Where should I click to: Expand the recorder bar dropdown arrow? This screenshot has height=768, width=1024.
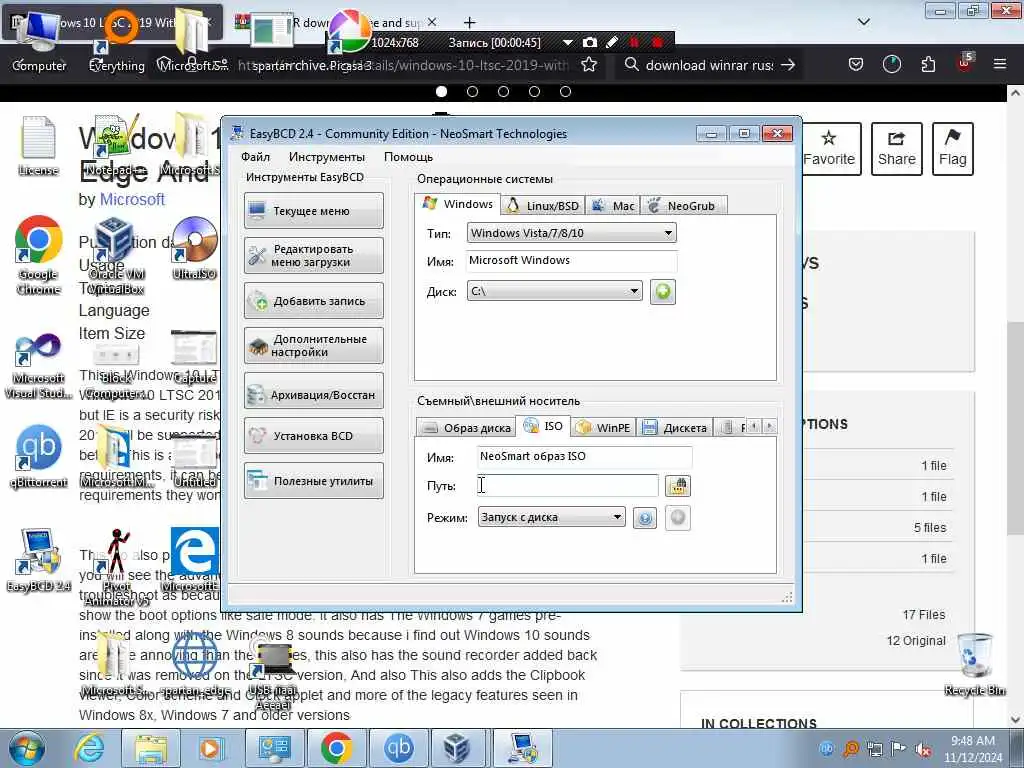point(568,42)
